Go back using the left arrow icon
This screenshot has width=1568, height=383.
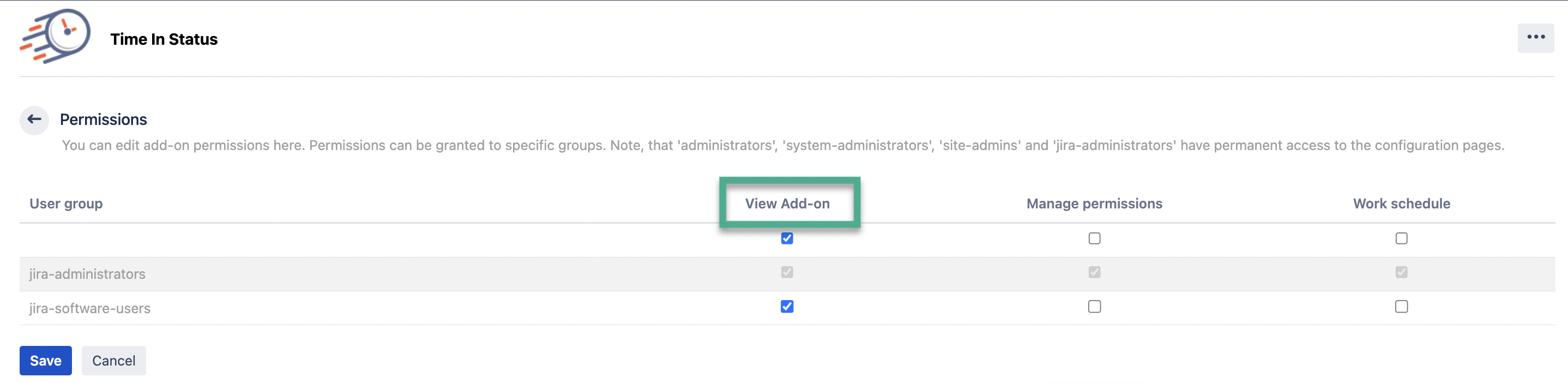coord(34,119)
